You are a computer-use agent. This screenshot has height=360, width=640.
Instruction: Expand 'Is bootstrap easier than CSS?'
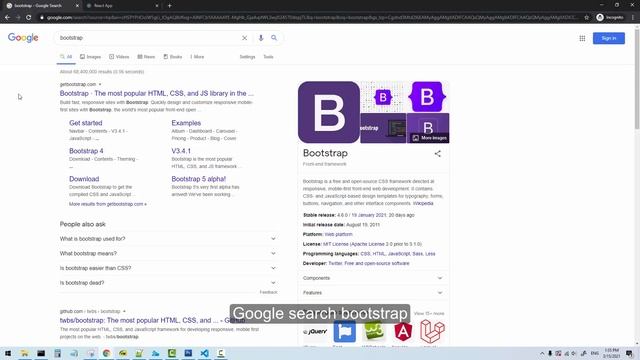click(168, 268)
